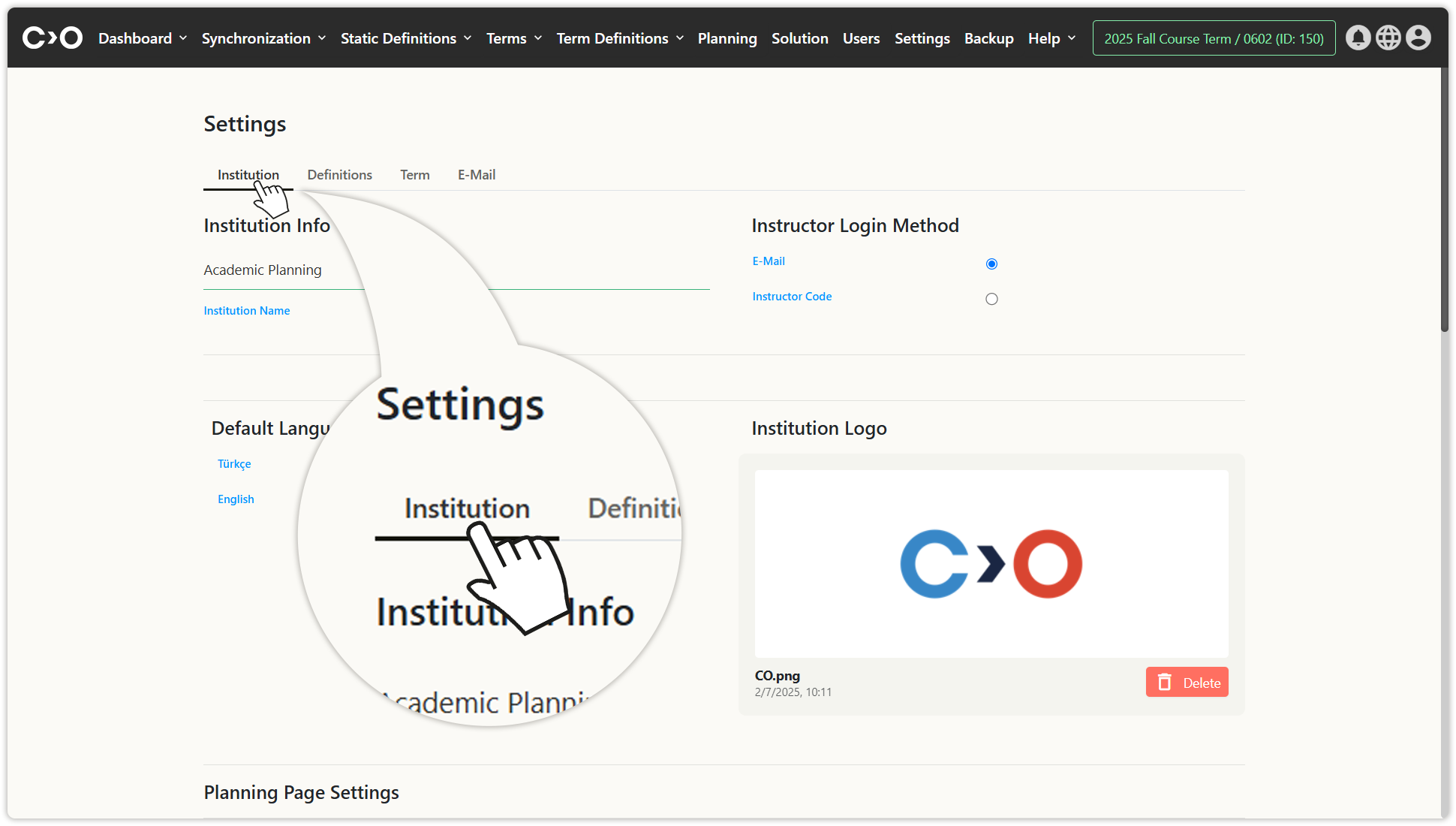Expand the Dashboard dropdown menu
Image resolution: width=1456 pixels, height=826 pixels.
(143, 38)
